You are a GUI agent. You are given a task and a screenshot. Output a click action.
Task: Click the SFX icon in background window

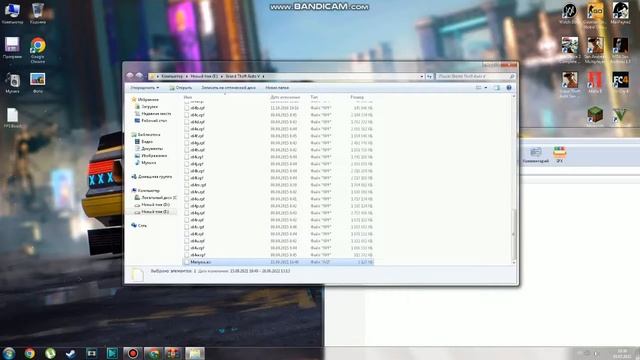pyautogui.click(x=560, y=155)
